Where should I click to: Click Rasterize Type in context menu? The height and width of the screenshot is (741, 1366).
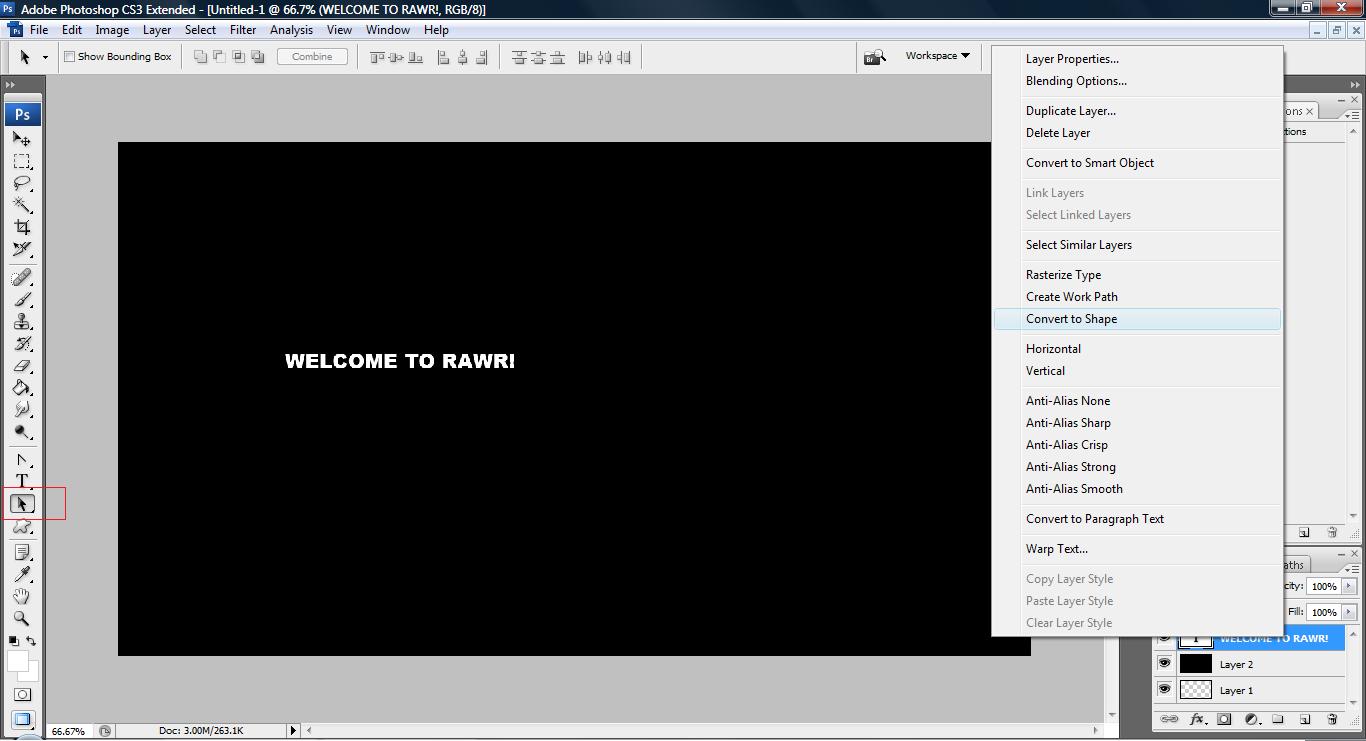[1063, 275]
